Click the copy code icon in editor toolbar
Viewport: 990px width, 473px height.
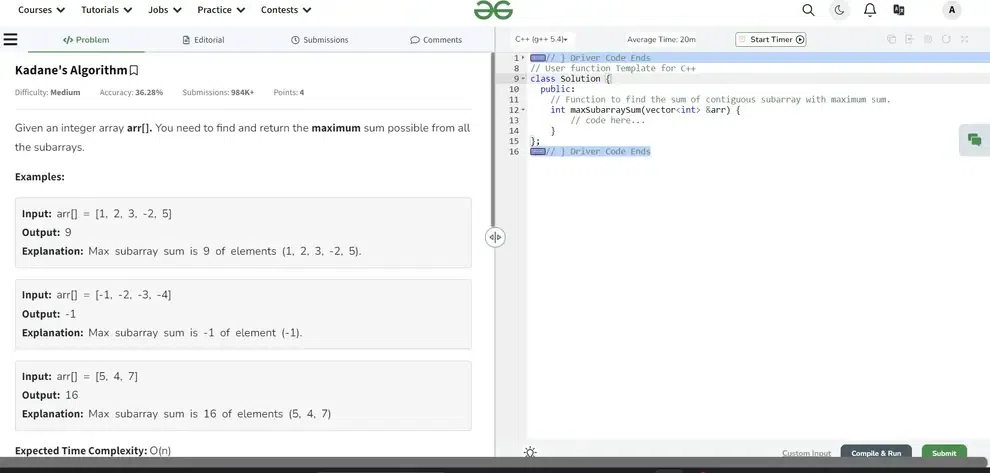pyautogui.click(x=892, y=39)
